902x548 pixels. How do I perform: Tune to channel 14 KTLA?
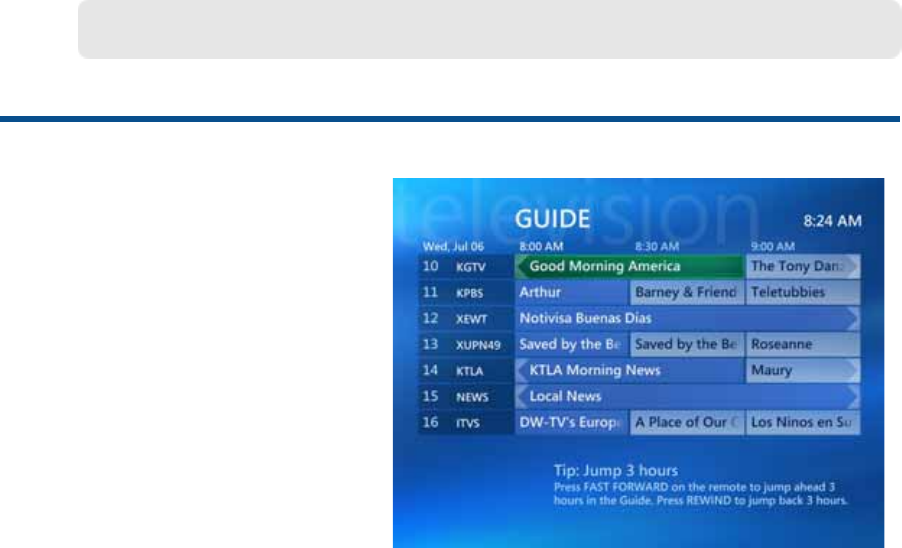pos(466,370)
